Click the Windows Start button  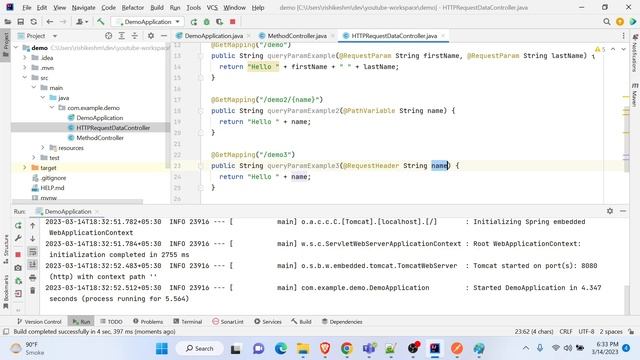coord(162,349)
